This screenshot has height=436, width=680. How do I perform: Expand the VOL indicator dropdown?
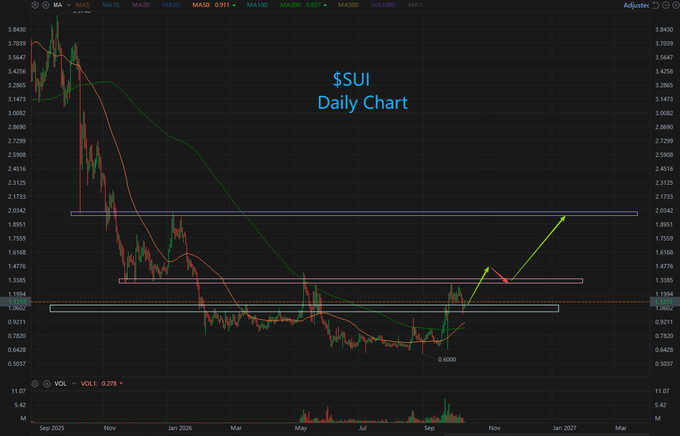point(74,384)
